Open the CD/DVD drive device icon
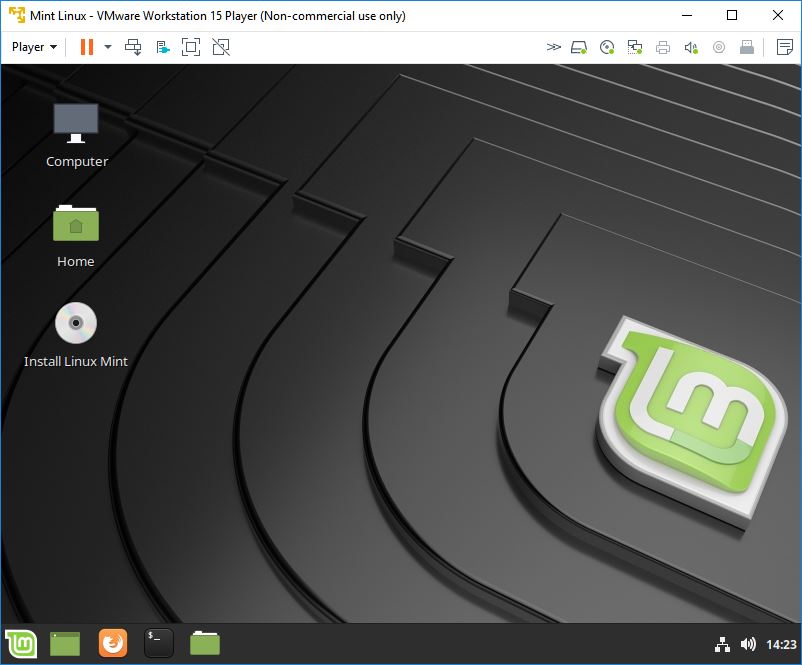 tap(607, 48)
